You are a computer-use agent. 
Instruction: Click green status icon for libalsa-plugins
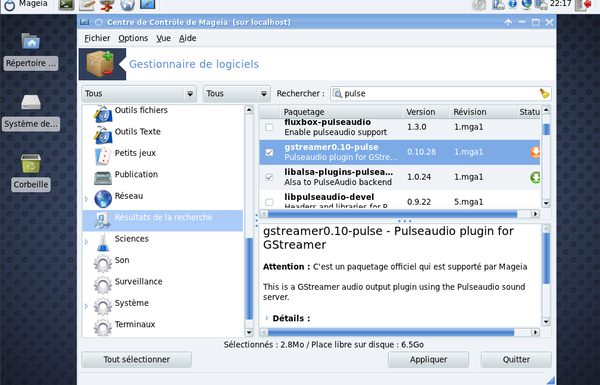[535, 177]
